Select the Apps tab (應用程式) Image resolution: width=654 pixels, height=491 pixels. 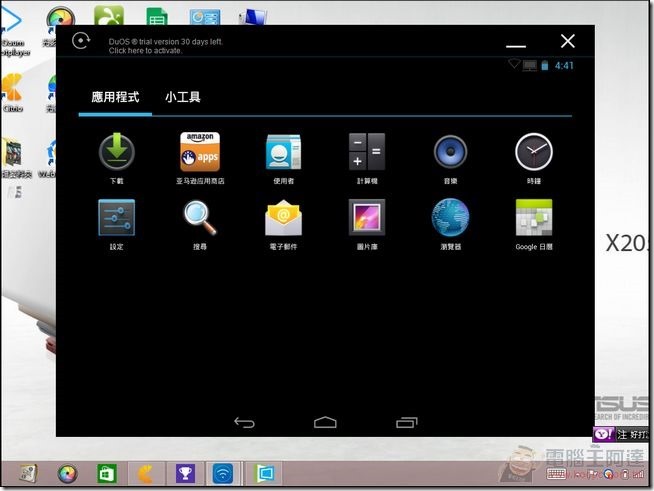coord(115,97)
